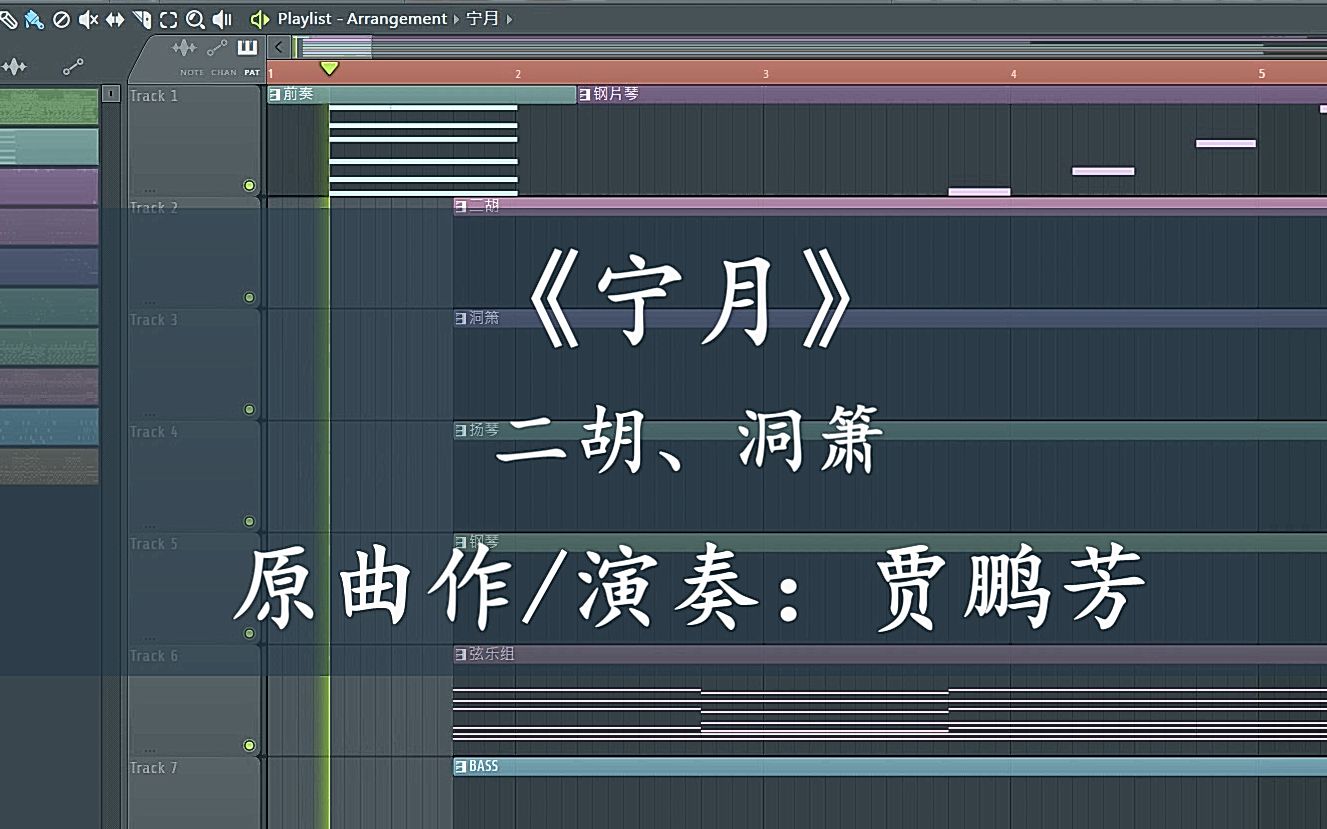Screen dimensions: 1327x829
Task: Click the BASS clip title bar
Action: coord(890,767)
